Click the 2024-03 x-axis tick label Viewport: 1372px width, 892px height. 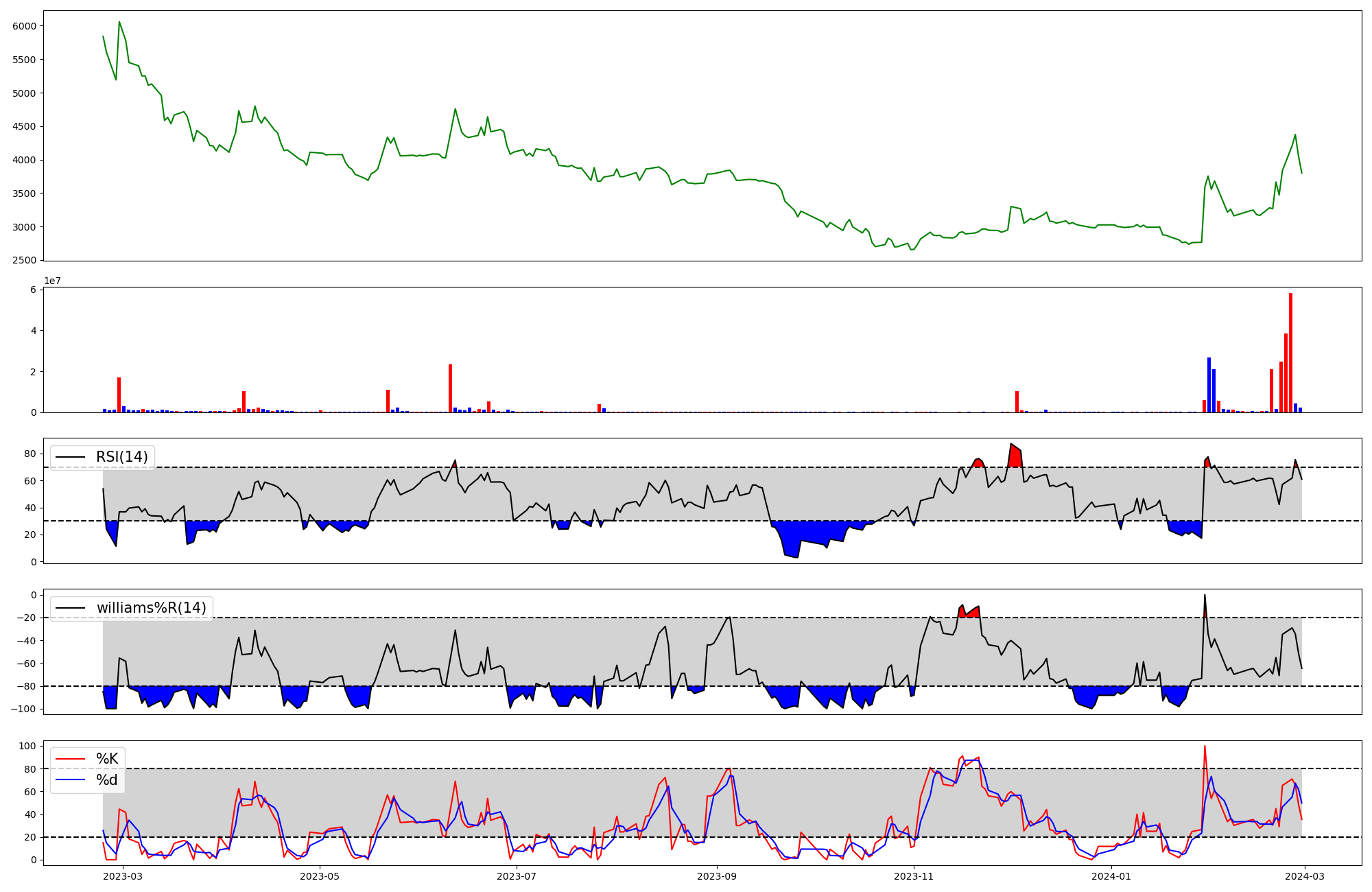[1304, 876]
